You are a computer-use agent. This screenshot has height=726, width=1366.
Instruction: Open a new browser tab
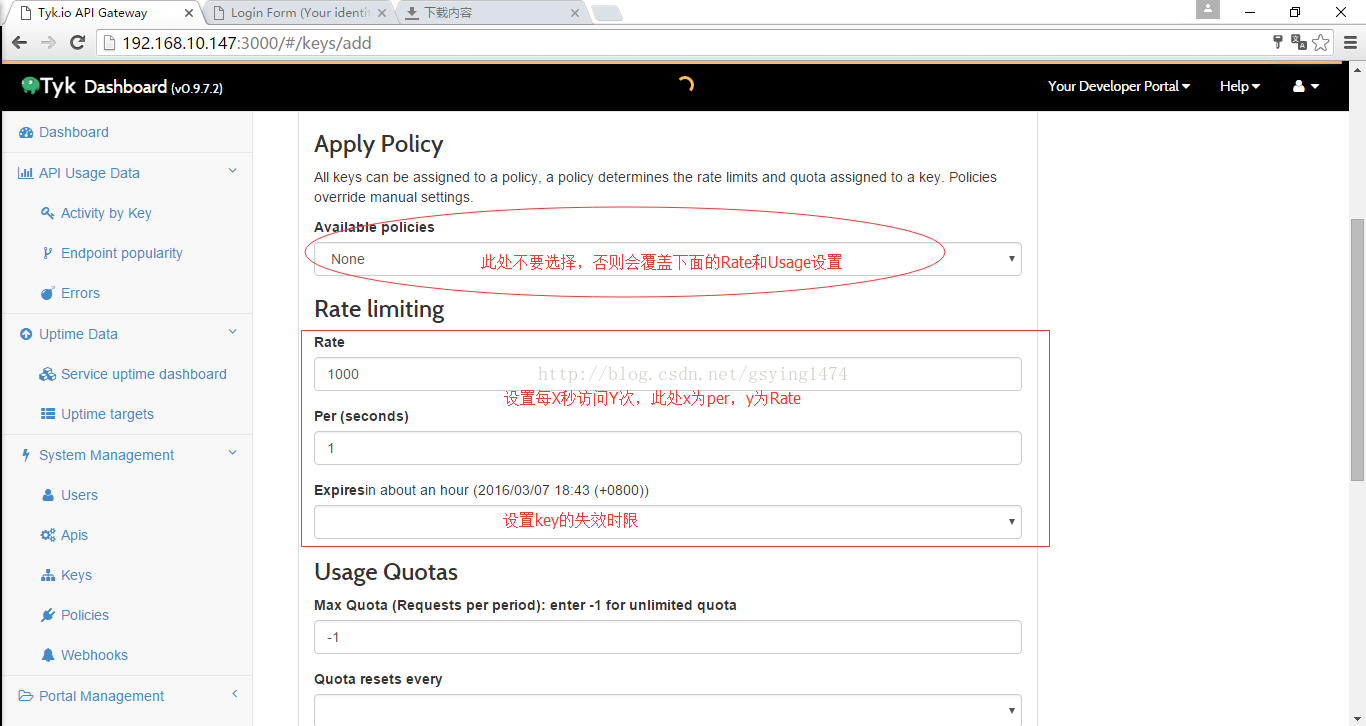tap(607, 13)
